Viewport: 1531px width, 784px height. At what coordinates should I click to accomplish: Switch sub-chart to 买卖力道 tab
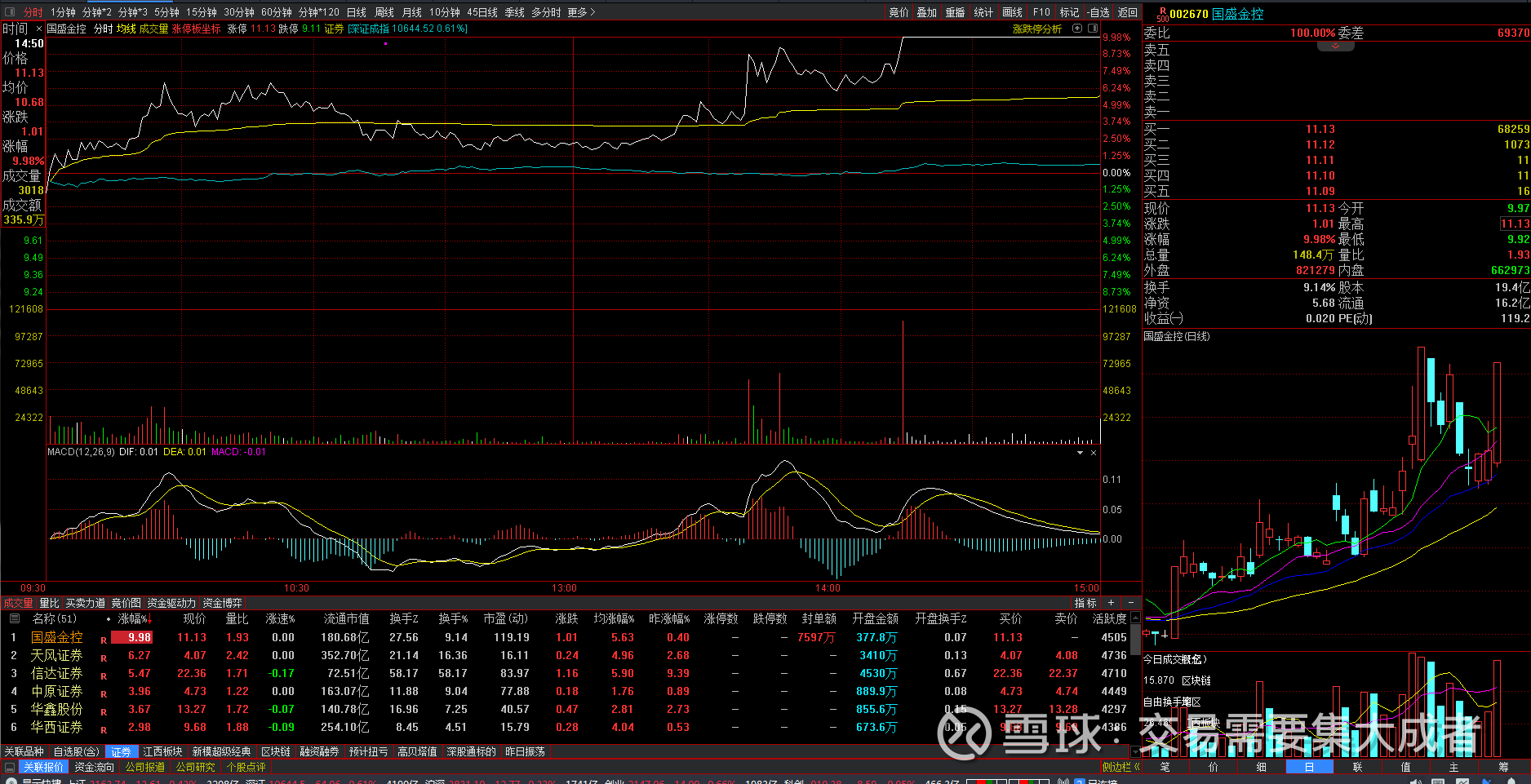click(85, 603)
